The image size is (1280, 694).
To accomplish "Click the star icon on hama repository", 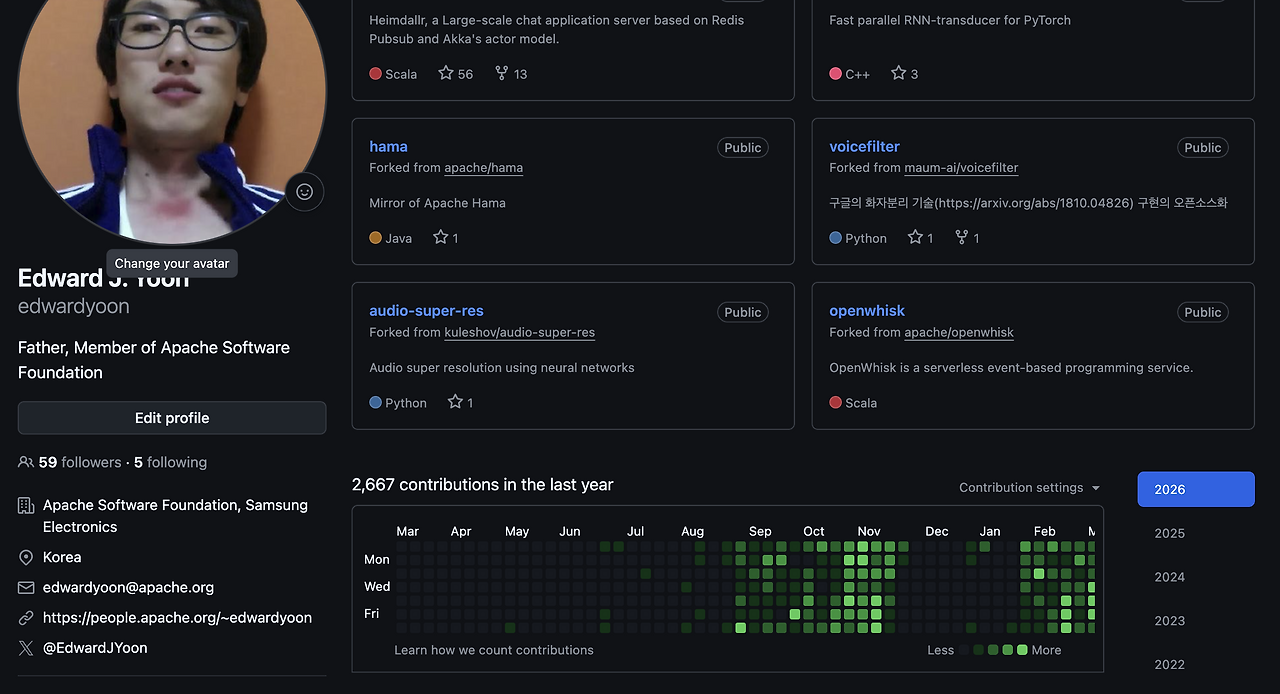I will click(x=441, y=237).
